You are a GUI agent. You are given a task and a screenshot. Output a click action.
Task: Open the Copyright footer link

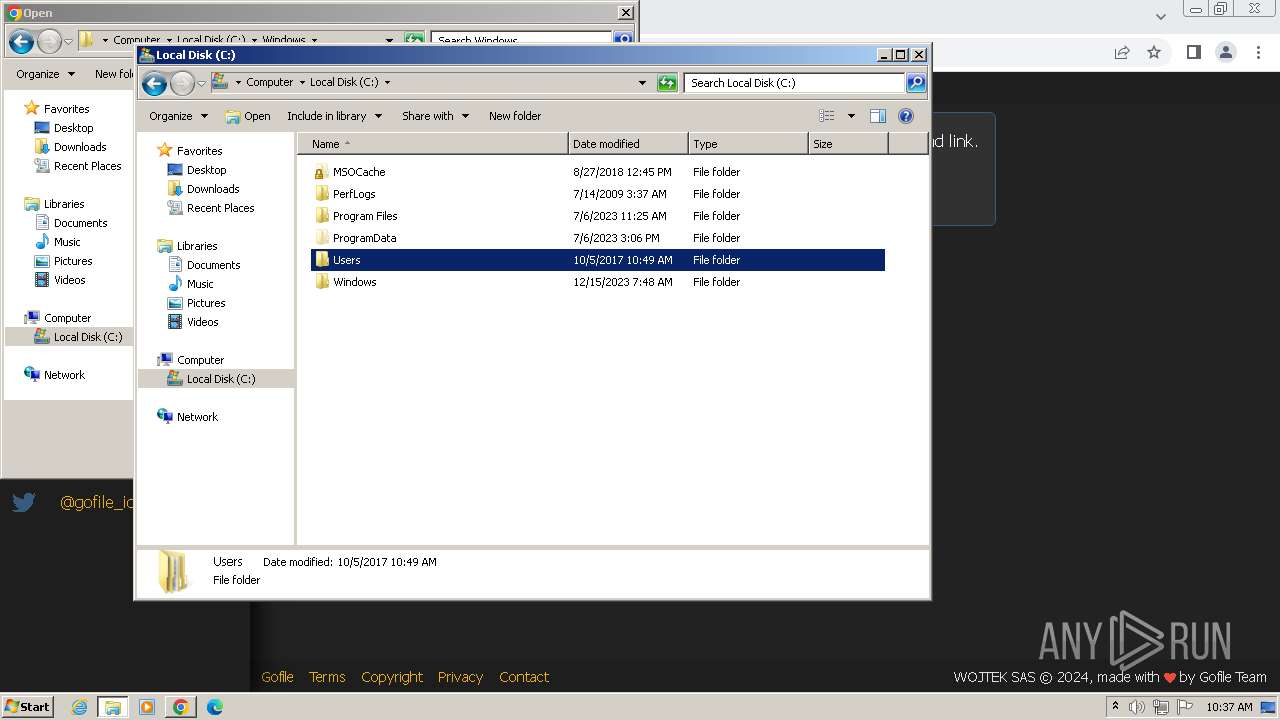coord(392,677)
